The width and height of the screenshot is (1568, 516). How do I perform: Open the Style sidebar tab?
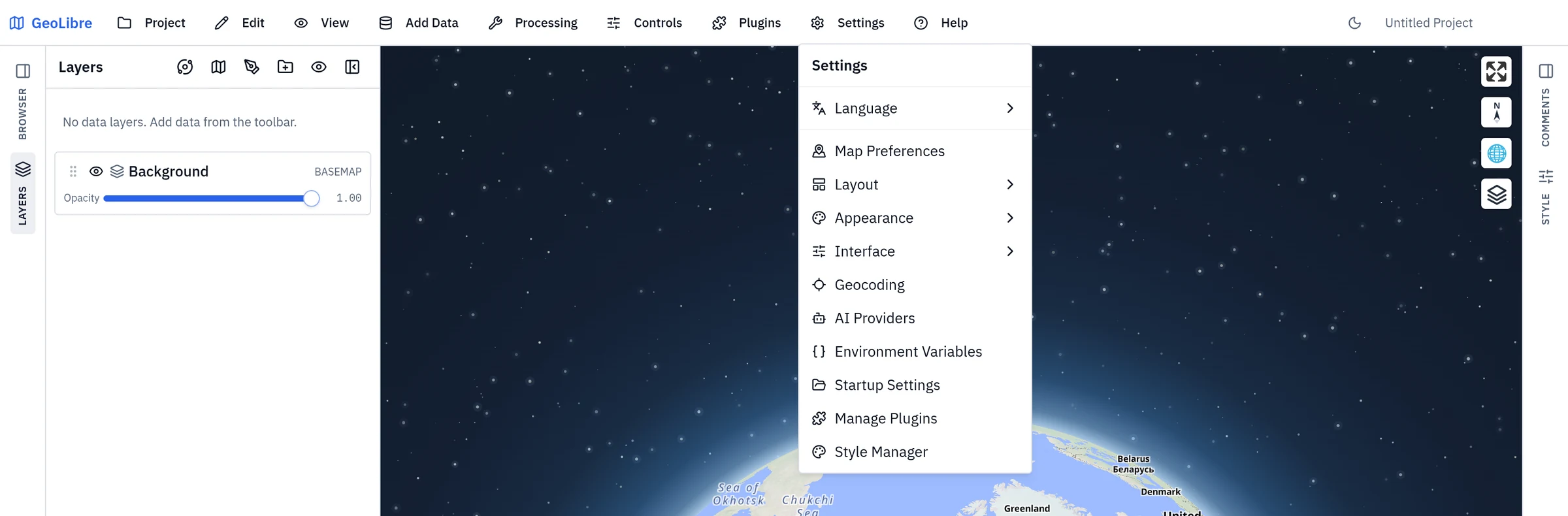click(x=1546, y=197)
